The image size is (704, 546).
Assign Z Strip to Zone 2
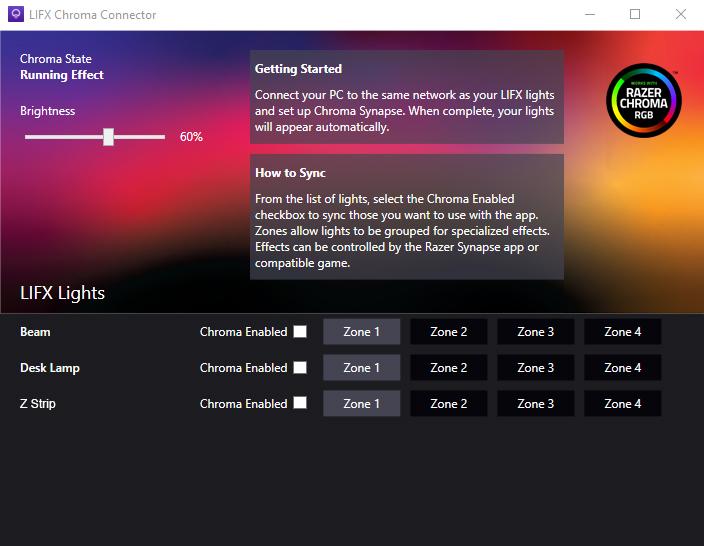point(449,404)
